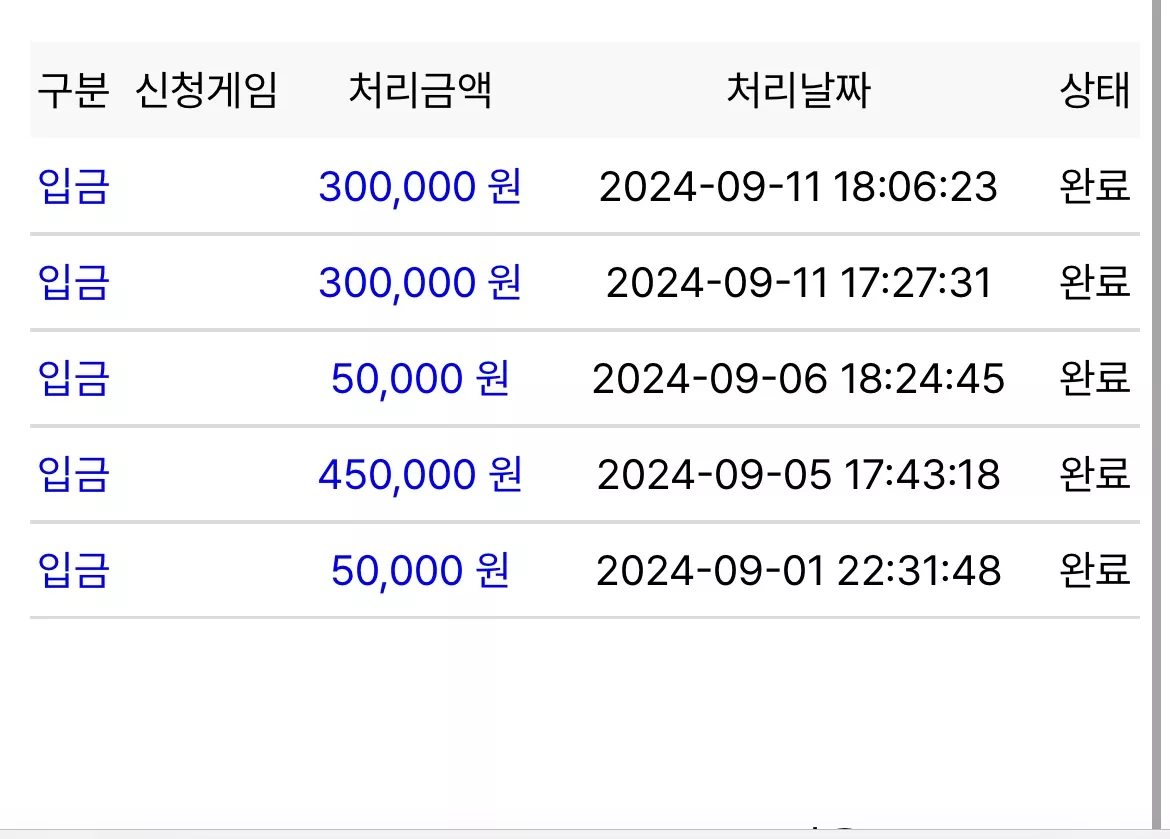
Task: Click the 구분 column header
Action: coord(73,91)
